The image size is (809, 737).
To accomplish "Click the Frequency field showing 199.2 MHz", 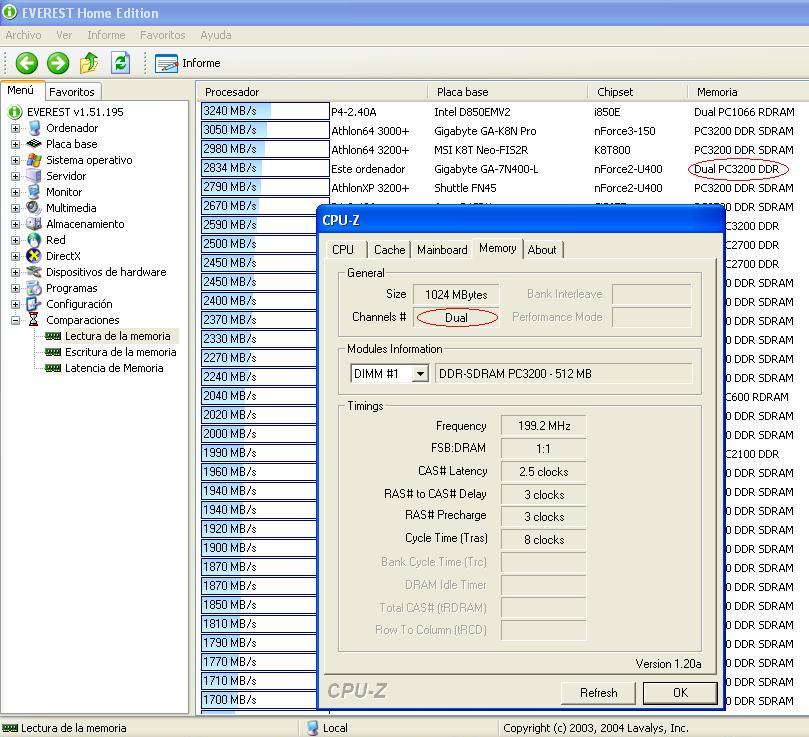I will click(543, 426).
